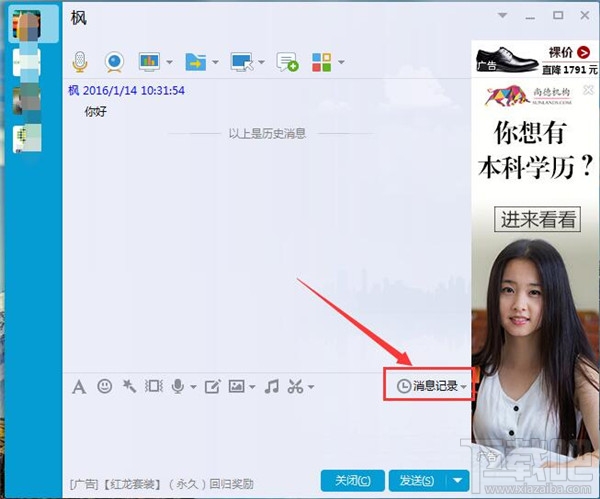Click the 发送(S) send button

pos(417,481)
